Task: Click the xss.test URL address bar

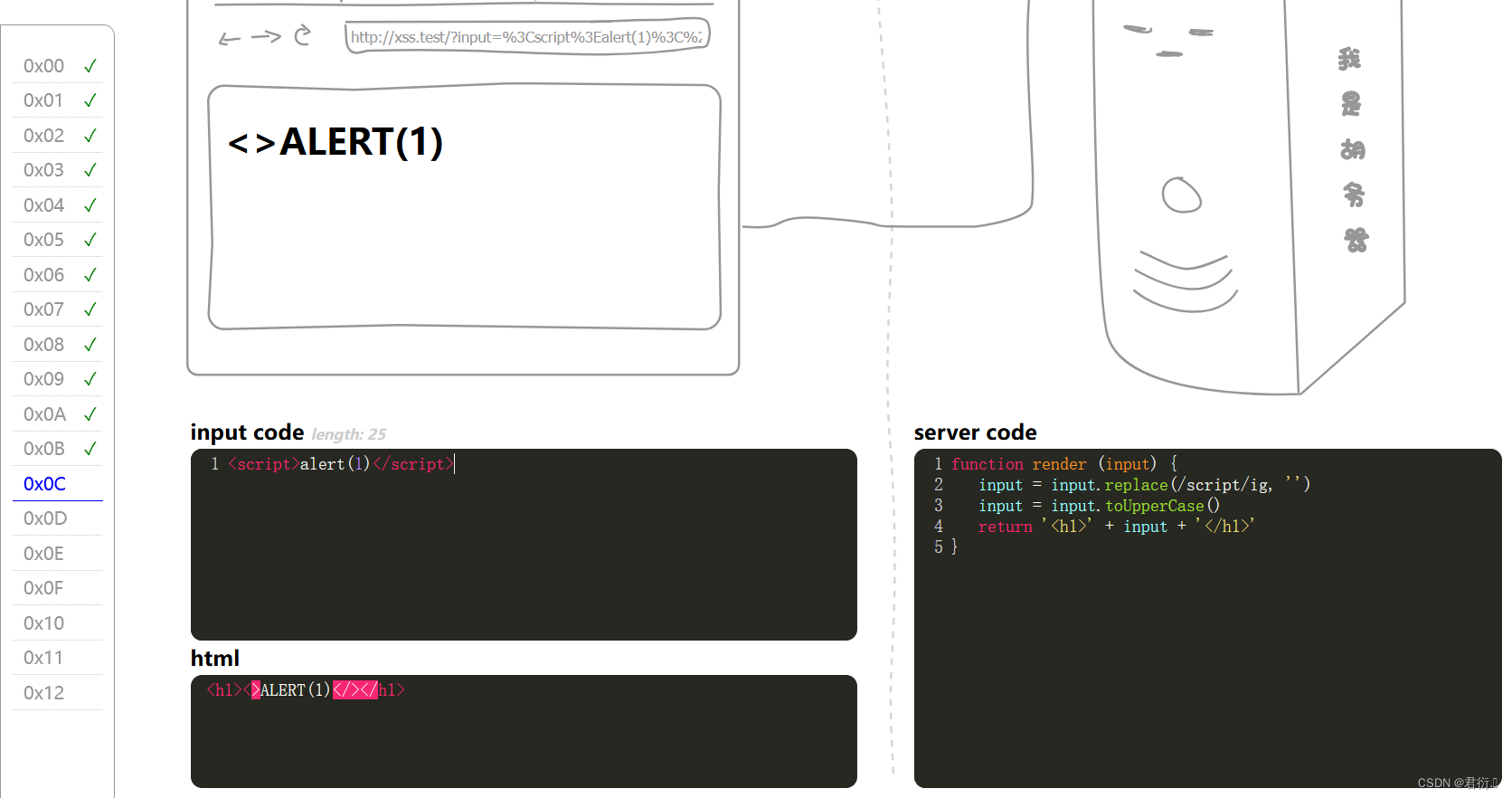Action: (x=527, y=37)
